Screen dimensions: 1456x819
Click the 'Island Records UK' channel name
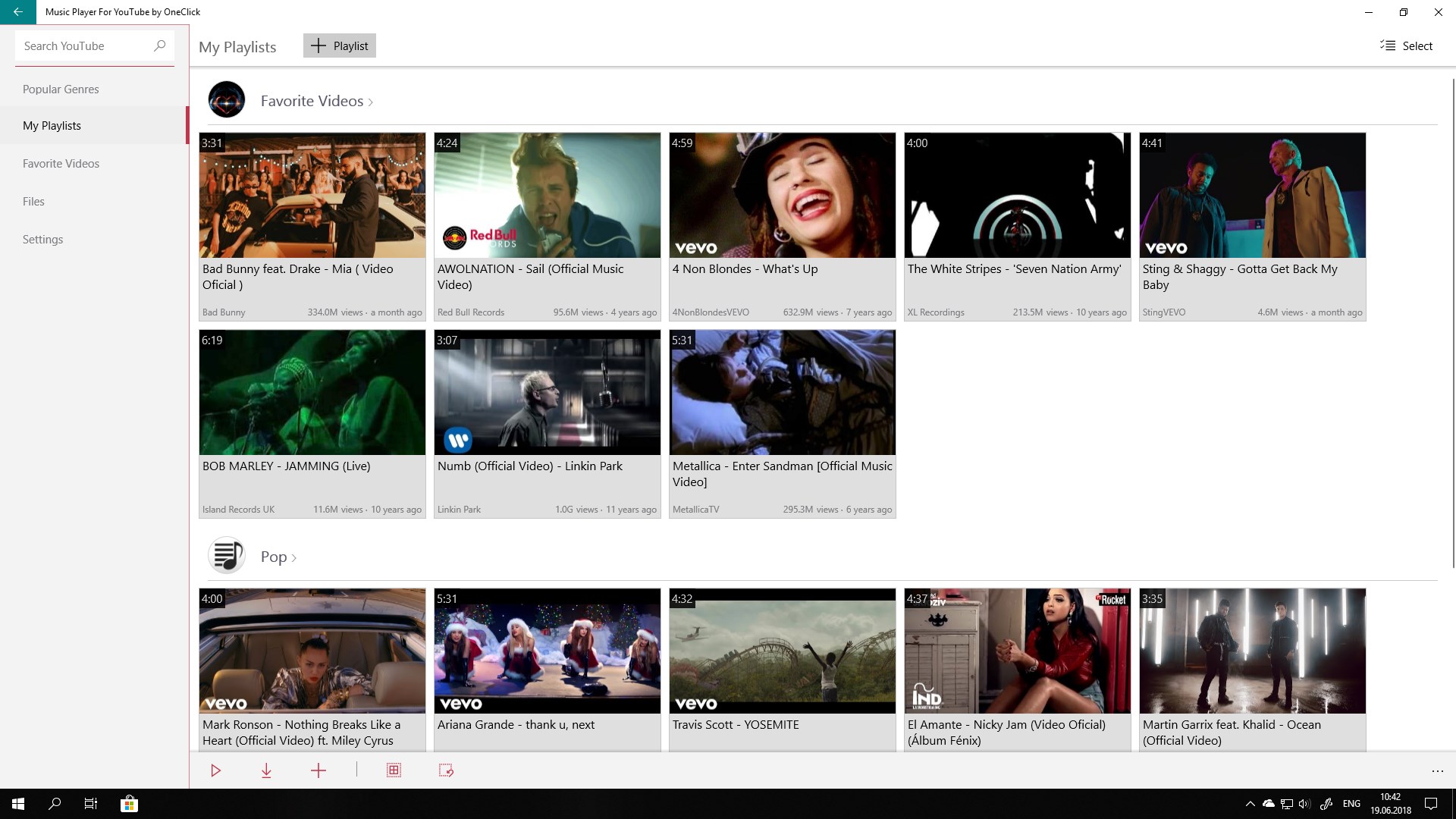coord(238,510)
